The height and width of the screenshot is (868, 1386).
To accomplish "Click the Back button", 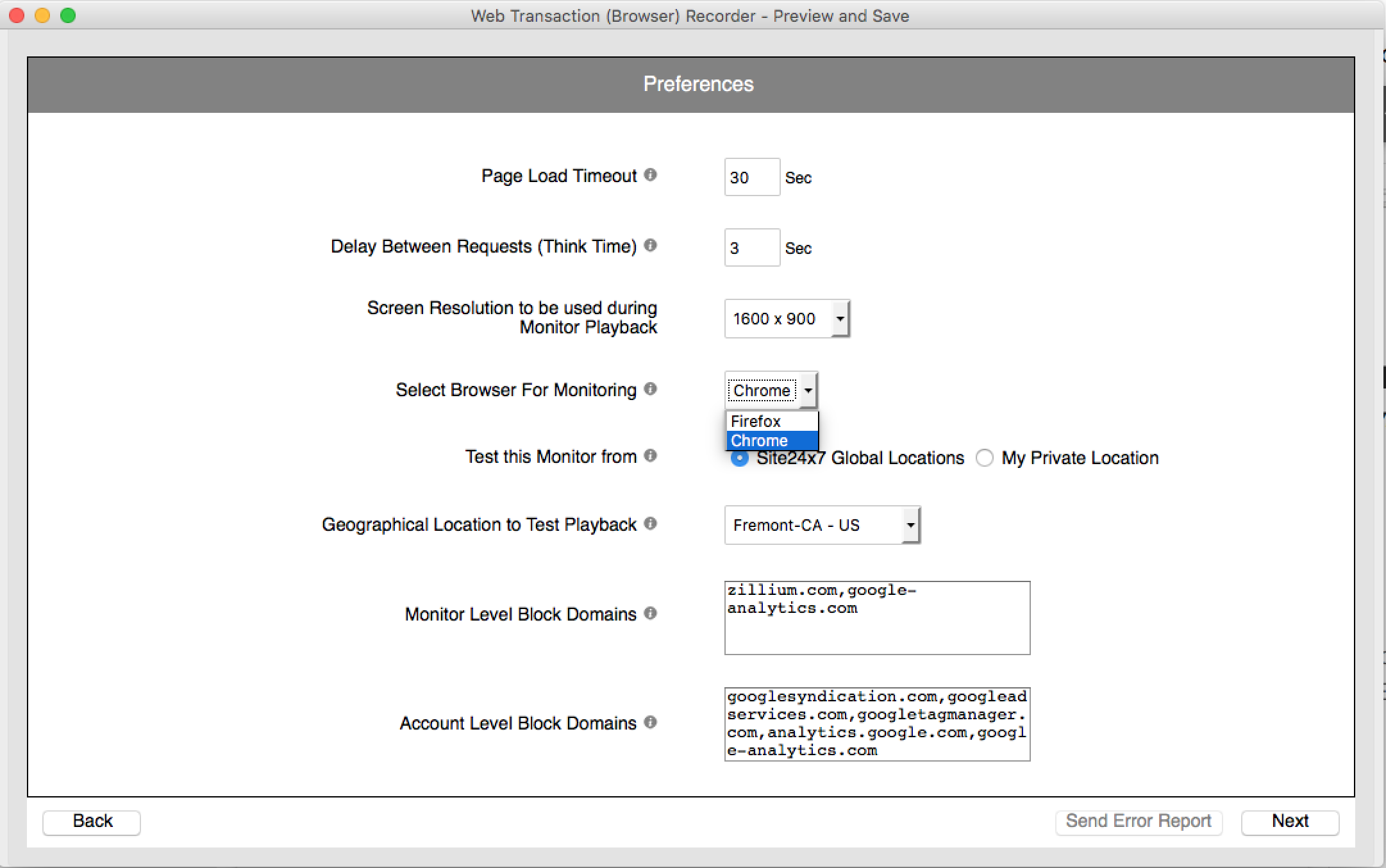I will 91,821.
